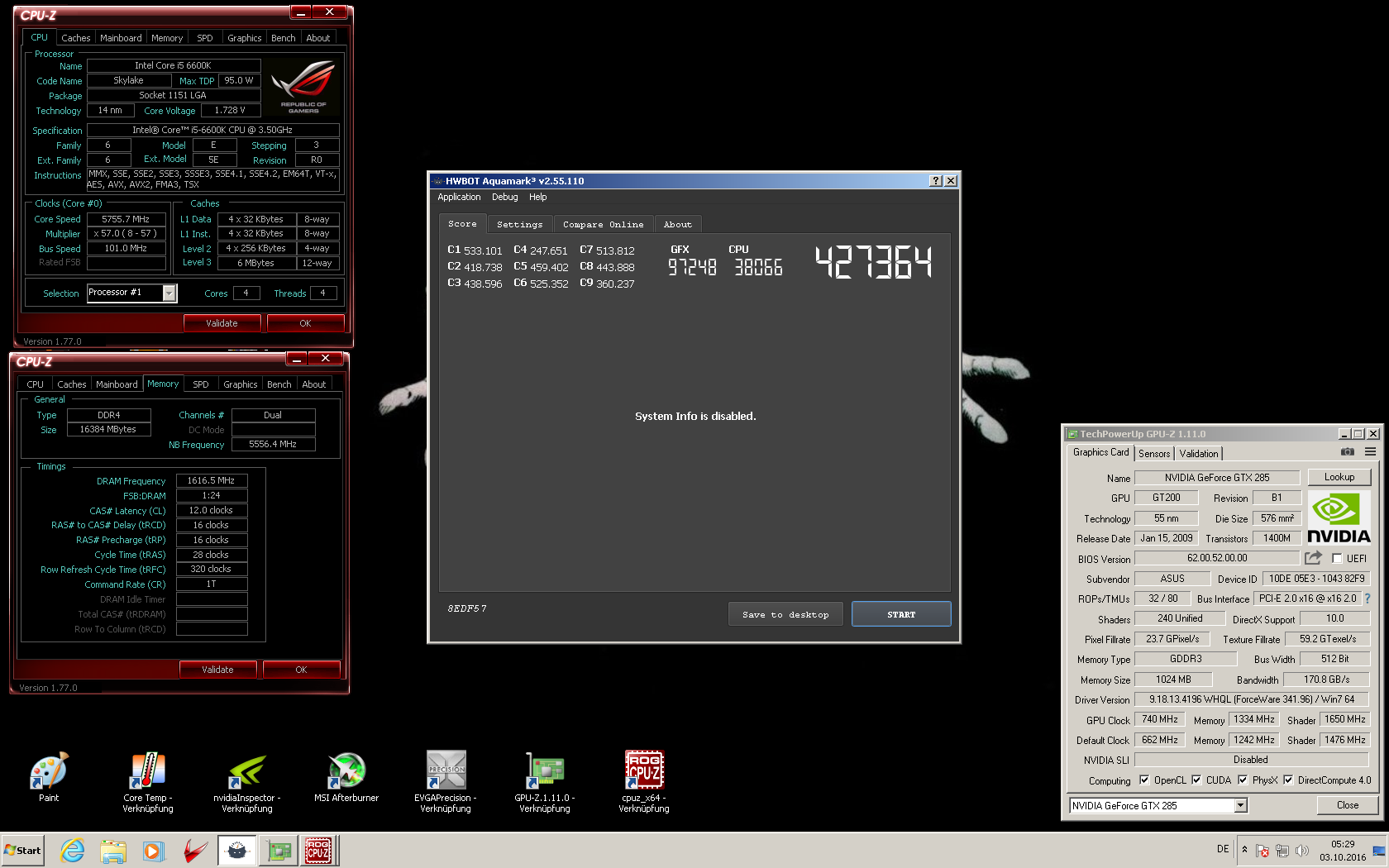
Task: Open the EVGAPrecision desktop shortcut
Action: tap(446, 782)
